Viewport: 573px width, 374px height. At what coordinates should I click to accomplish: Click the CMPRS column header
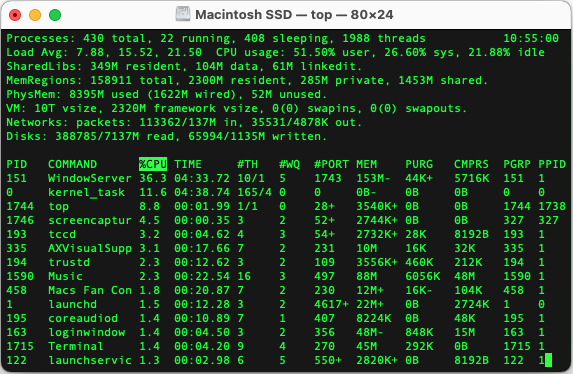(x=471, y=164)
